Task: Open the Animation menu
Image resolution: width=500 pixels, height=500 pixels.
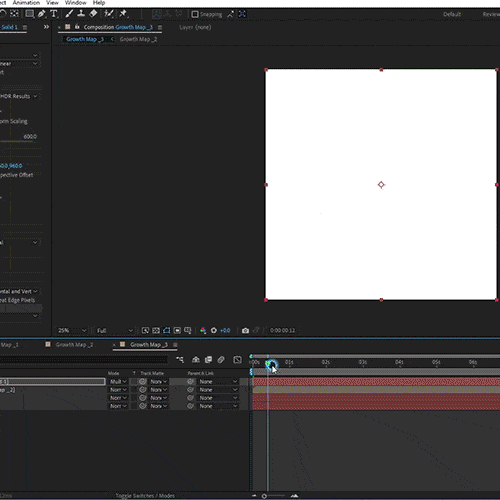Action: tap(26, 3)
